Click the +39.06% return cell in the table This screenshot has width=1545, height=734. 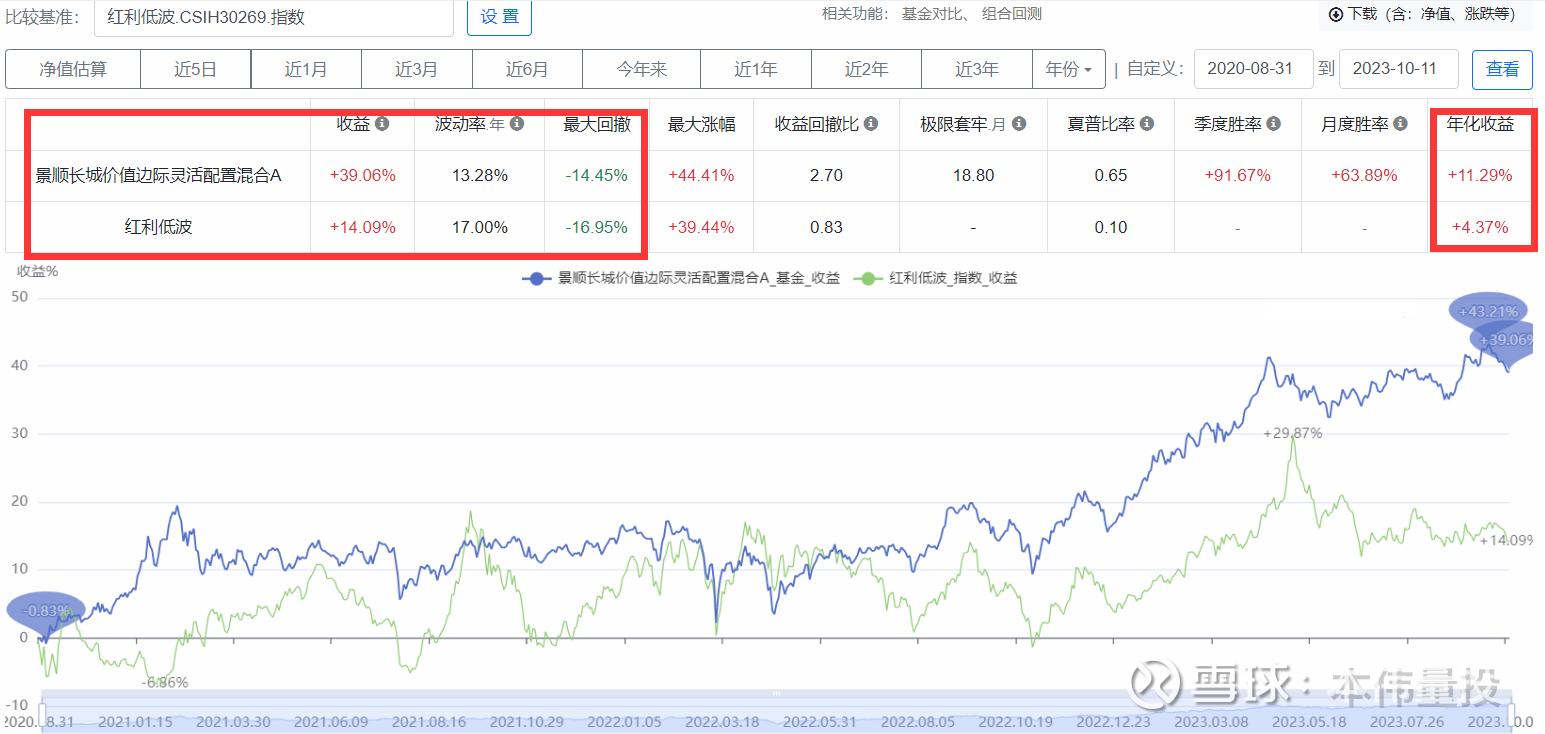[x=363, y=176]
